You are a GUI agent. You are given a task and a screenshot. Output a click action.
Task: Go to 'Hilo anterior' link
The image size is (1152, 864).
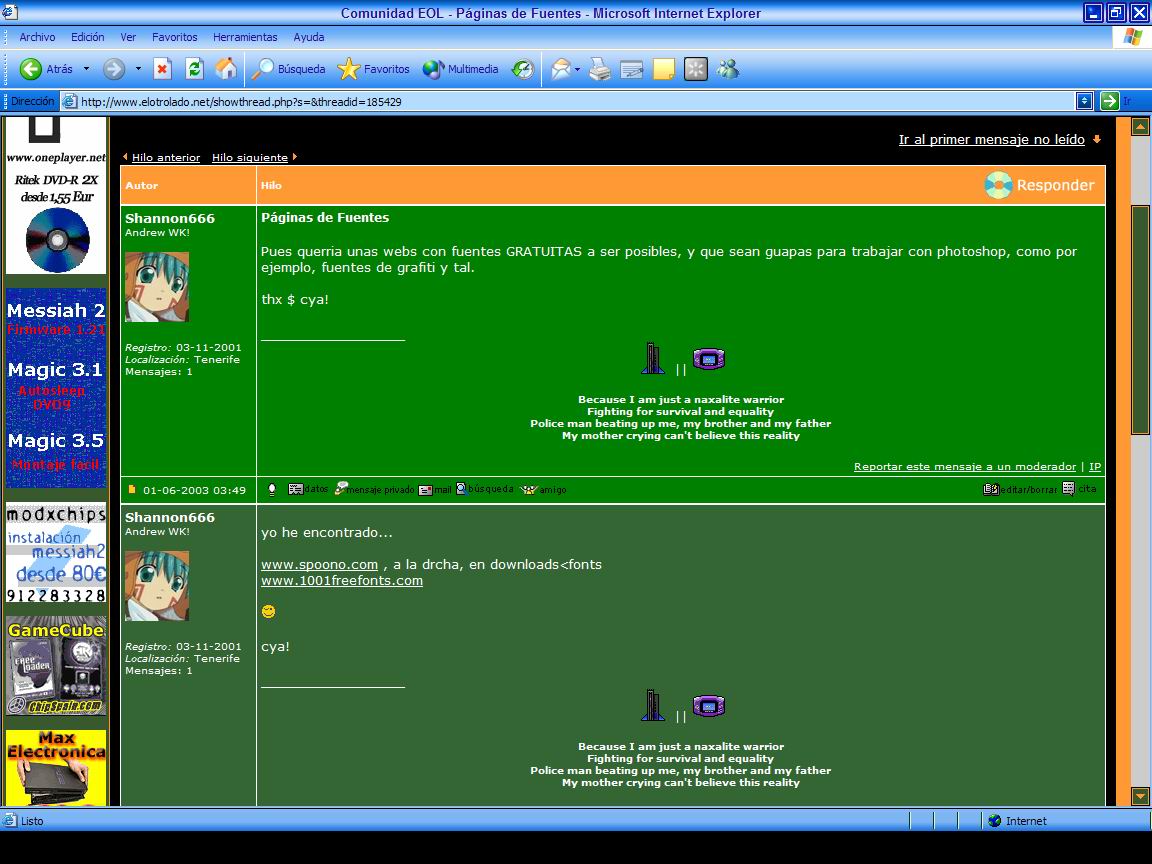[x=165, y=157]
